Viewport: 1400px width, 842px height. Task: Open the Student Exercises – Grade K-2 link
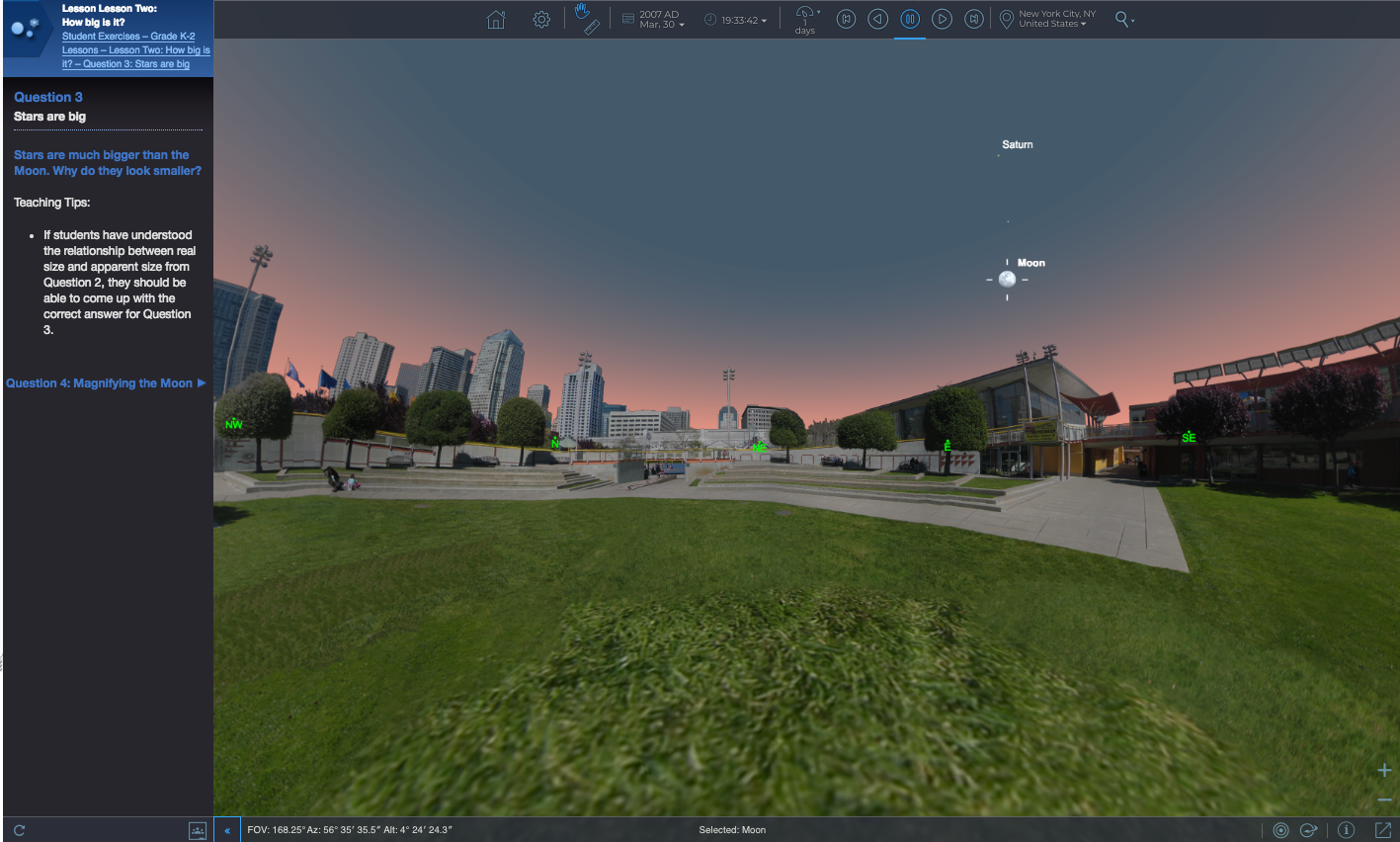tap(128, 37)
